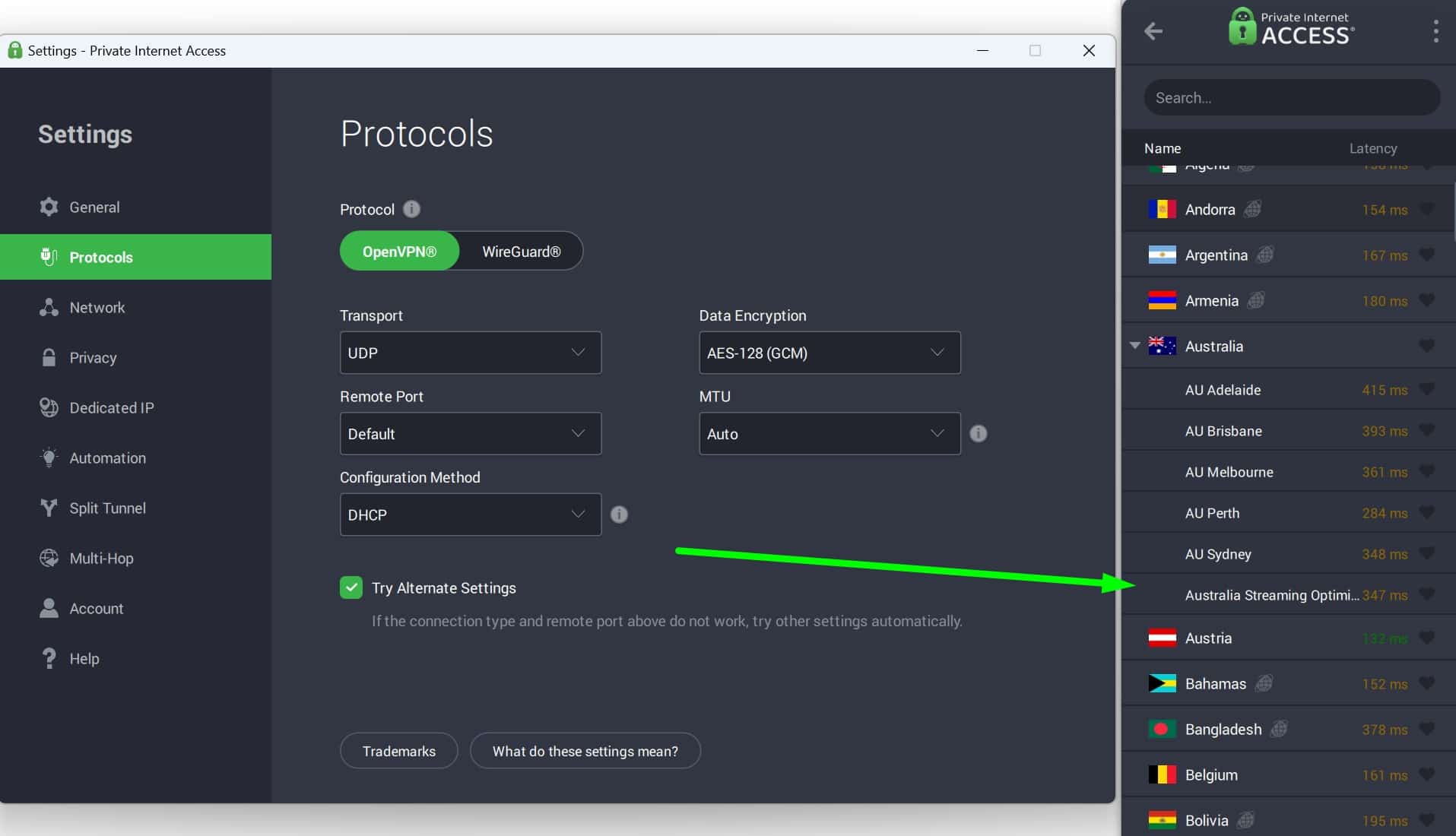Select Bangladesh region row
Image resolution: width=1456 pixels, height=836 pixels.
pos(1289,729)
